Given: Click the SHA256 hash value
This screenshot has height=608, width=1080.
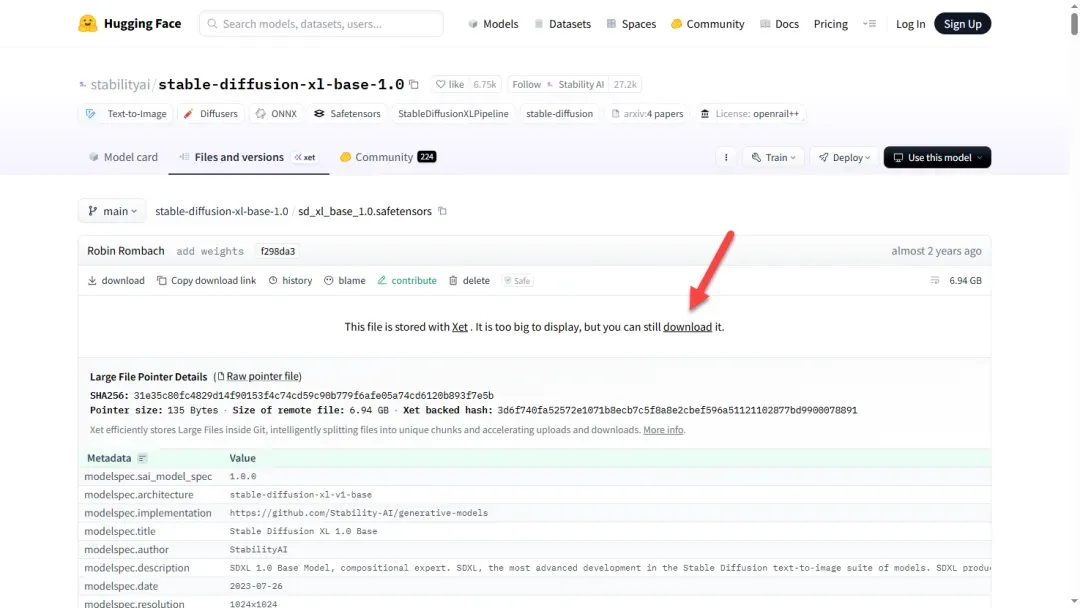Looking at the screenshot, I should 313,396.
